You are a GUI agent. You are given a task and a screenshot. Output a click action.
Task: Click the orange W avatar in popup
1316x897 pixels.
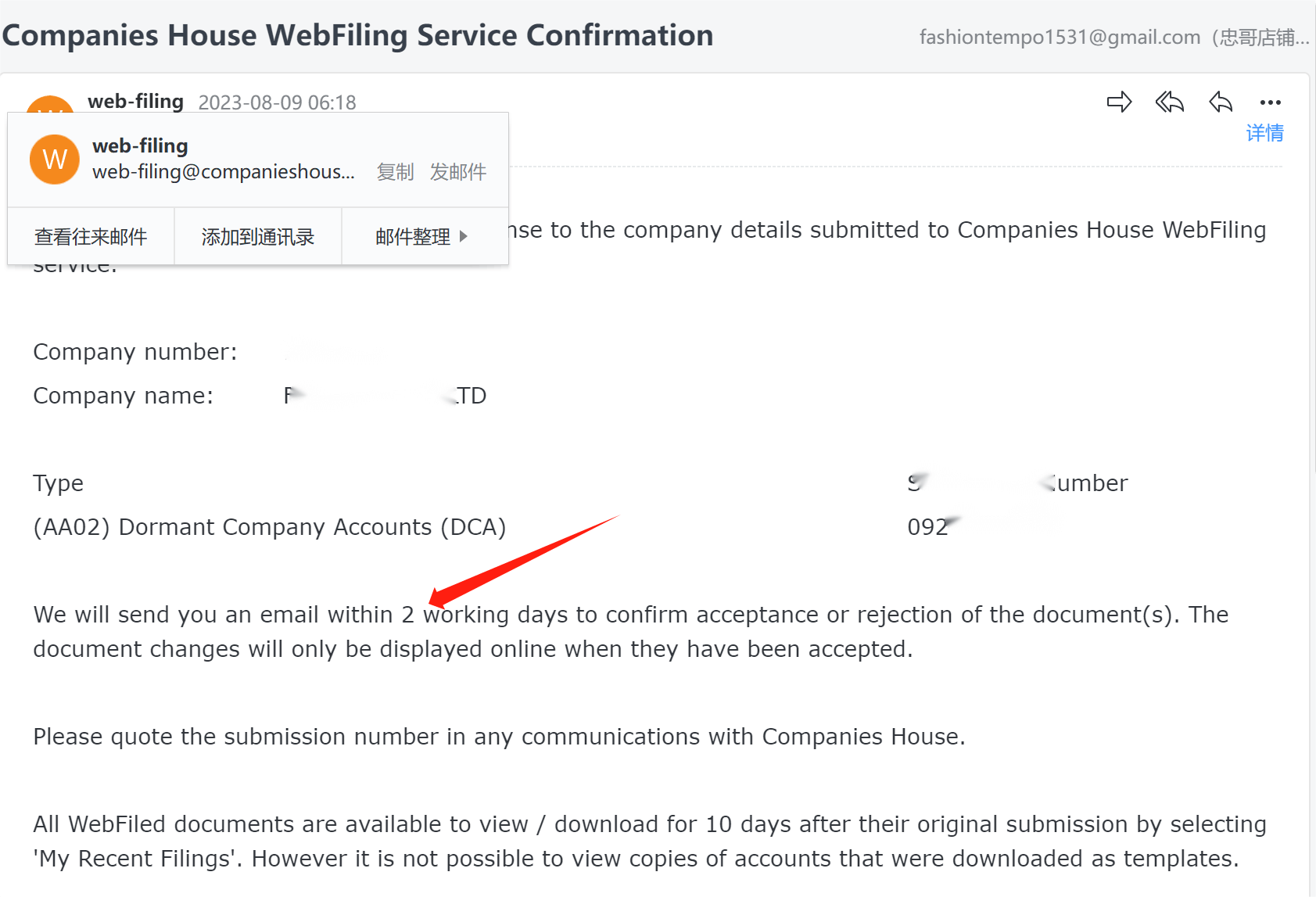(55, 160)
